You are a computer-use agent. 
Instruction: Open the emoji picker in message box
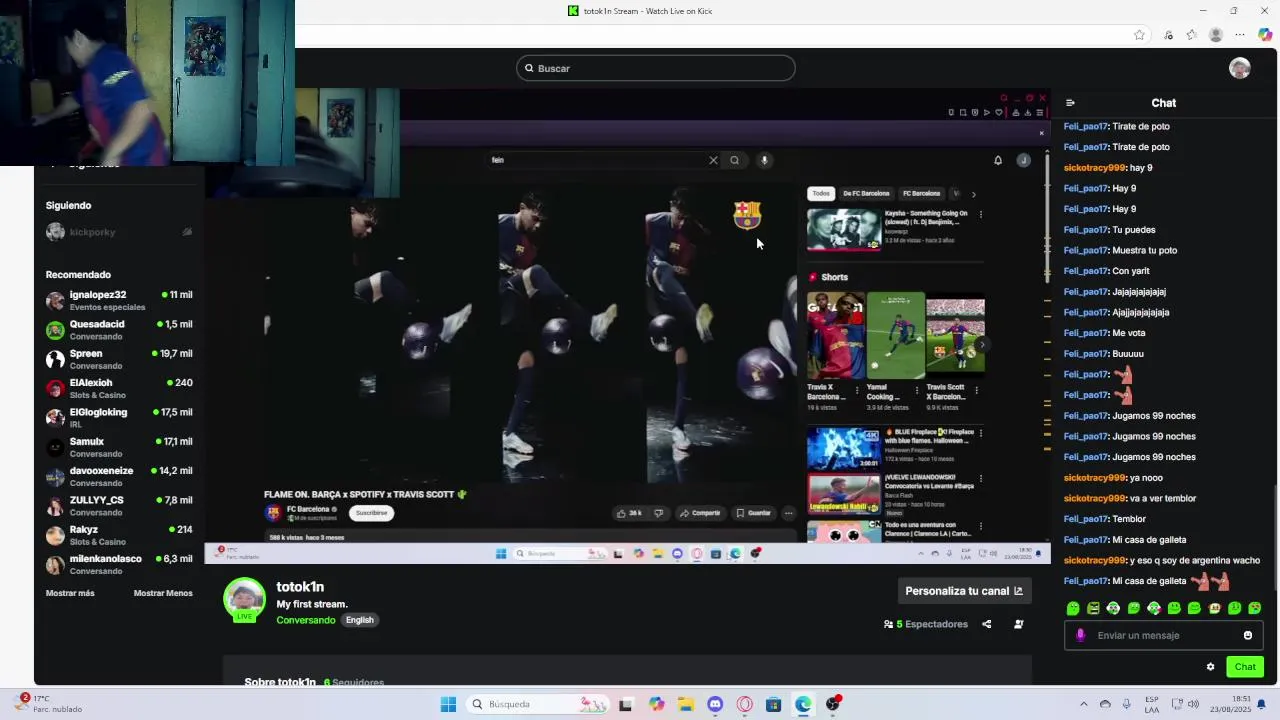tap(1248, 635)
